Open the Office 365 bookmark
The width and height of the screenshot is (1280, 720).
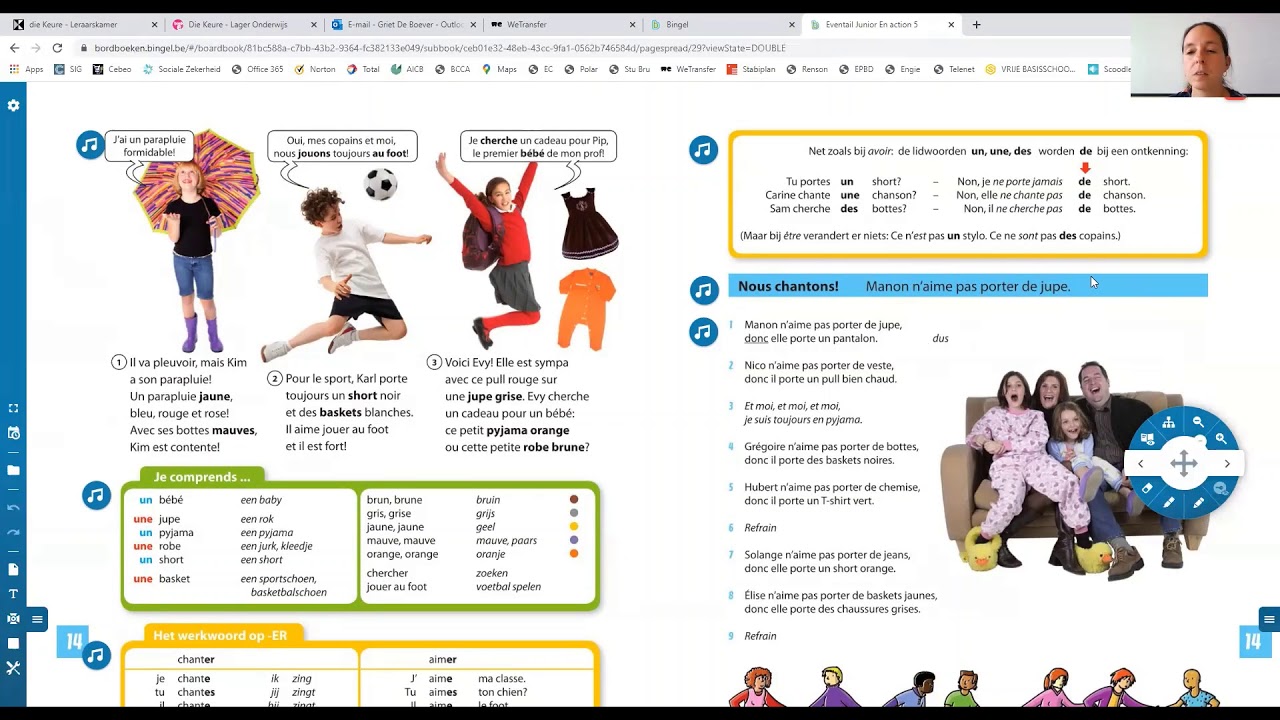tap(257, 69)
